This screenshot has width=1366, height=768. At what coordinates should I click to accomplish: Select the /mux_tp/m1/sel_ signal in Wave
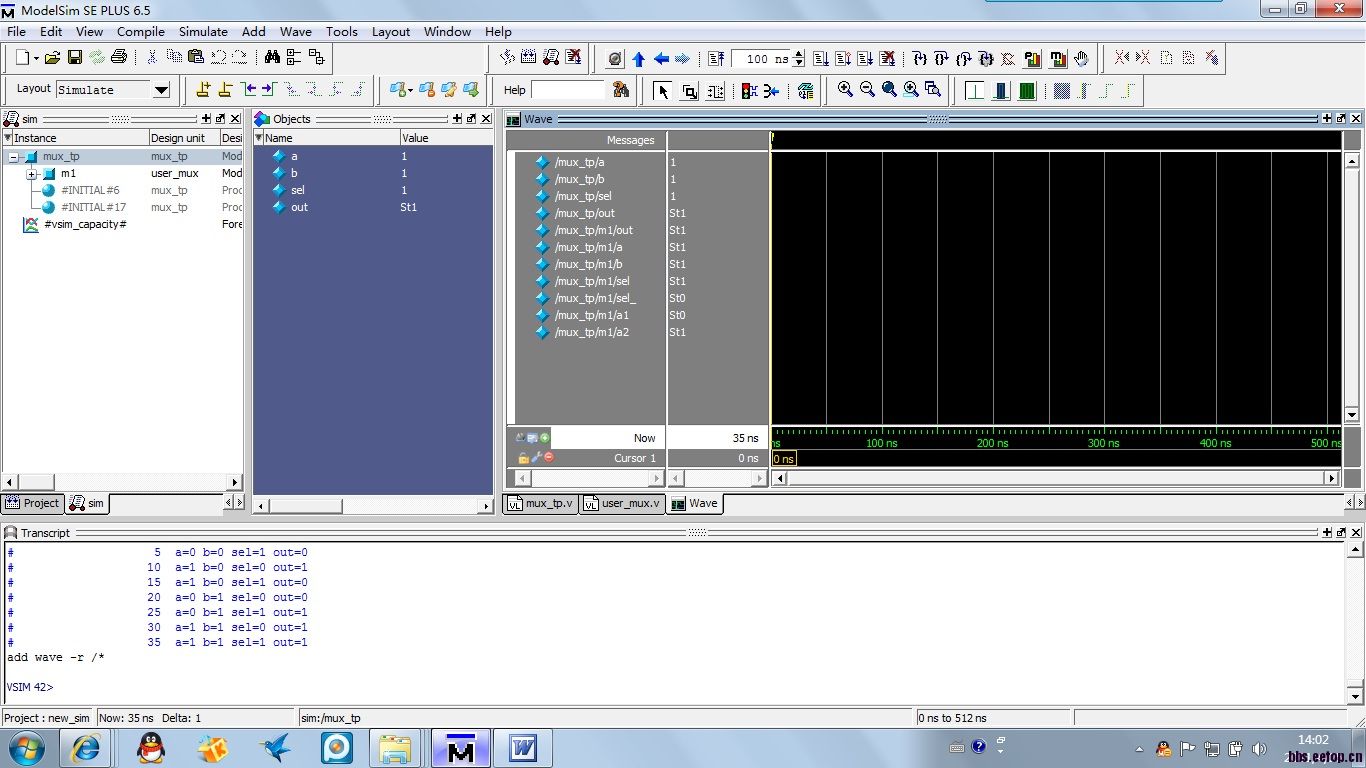pyautogui.click(x=595, y=298)
